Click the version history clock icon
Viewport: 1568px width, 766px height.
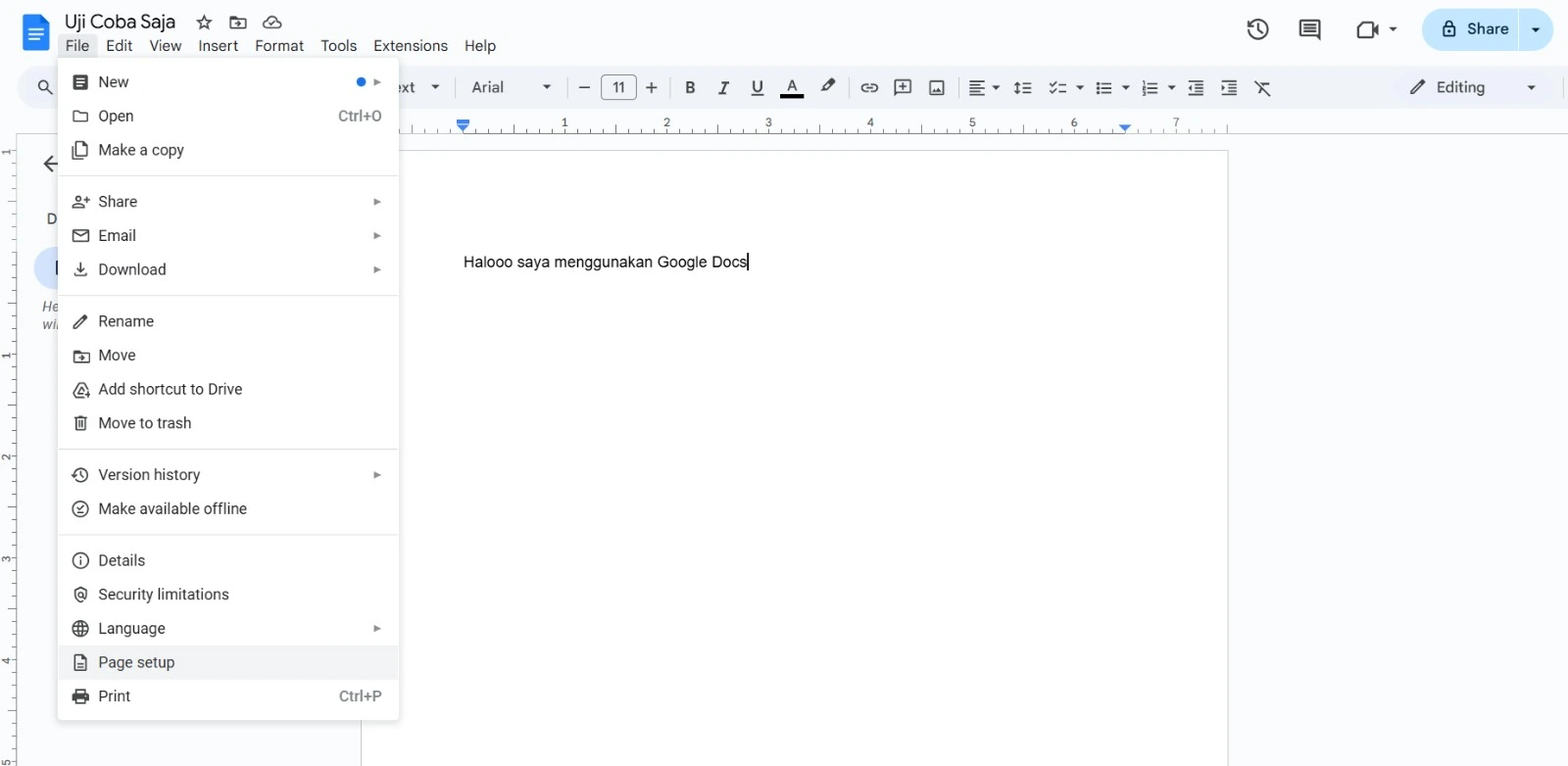pos(1257,29)
